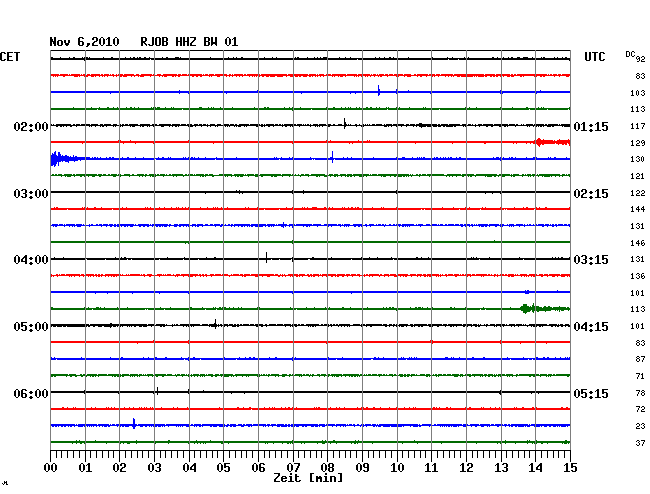The image size is (650, 494).
Task: Click DC value 136
Action: pyautogui.click(x=638, y=276)
